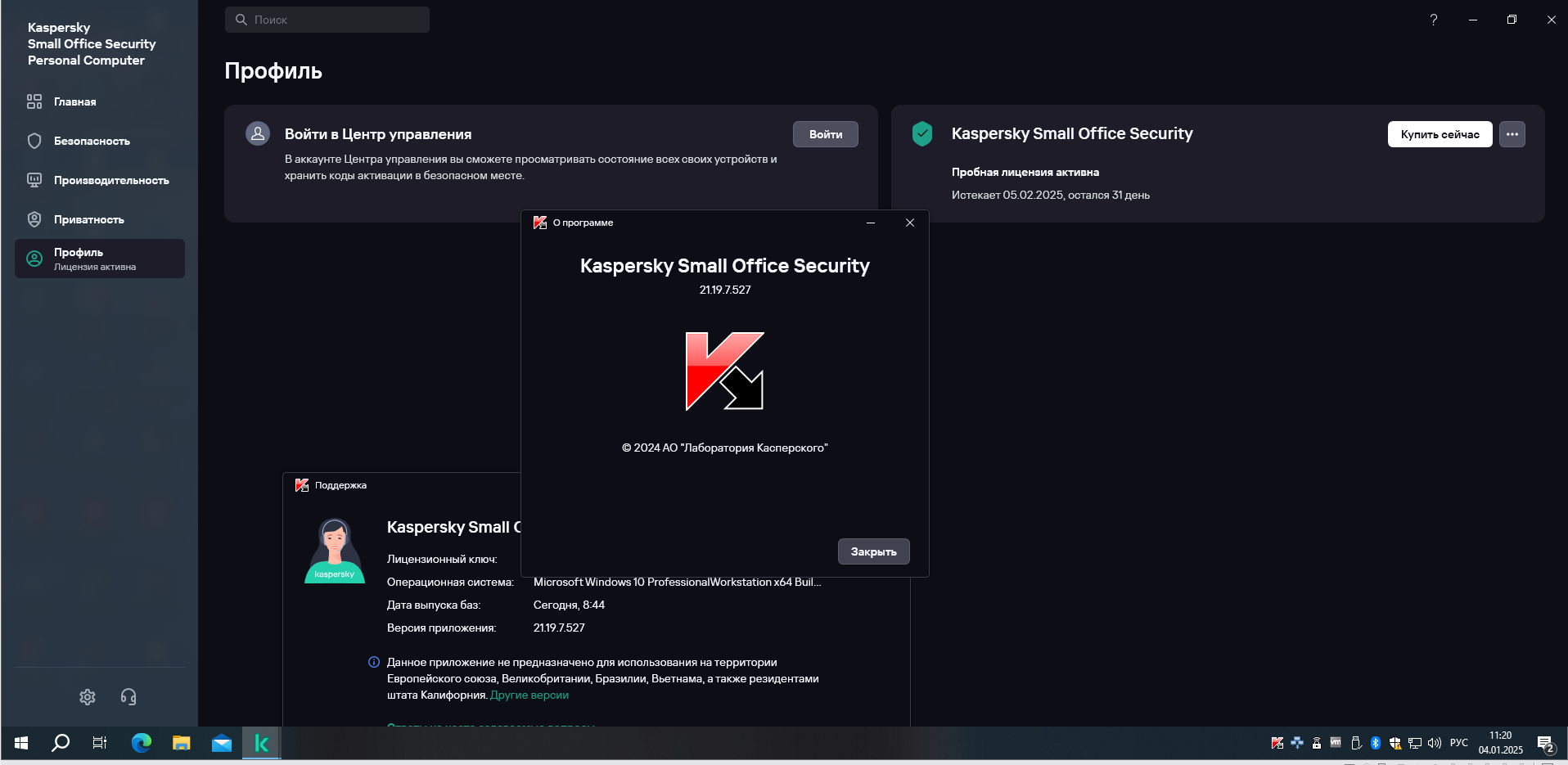Open the clock showing 11:20
The width and height of the screenshot is (1568, 765).
(x=1501, y=743)
